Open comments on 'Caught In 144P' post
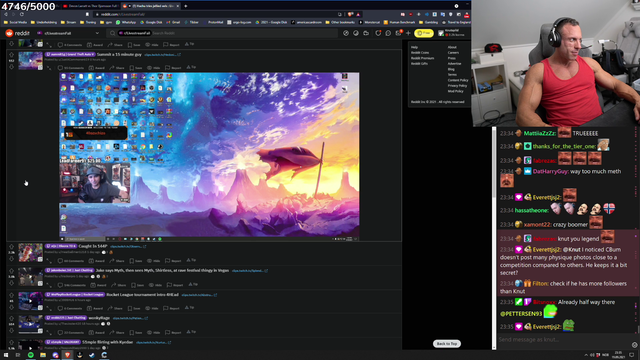Viewport: 640px width, 360px height. tap(71, 261)
